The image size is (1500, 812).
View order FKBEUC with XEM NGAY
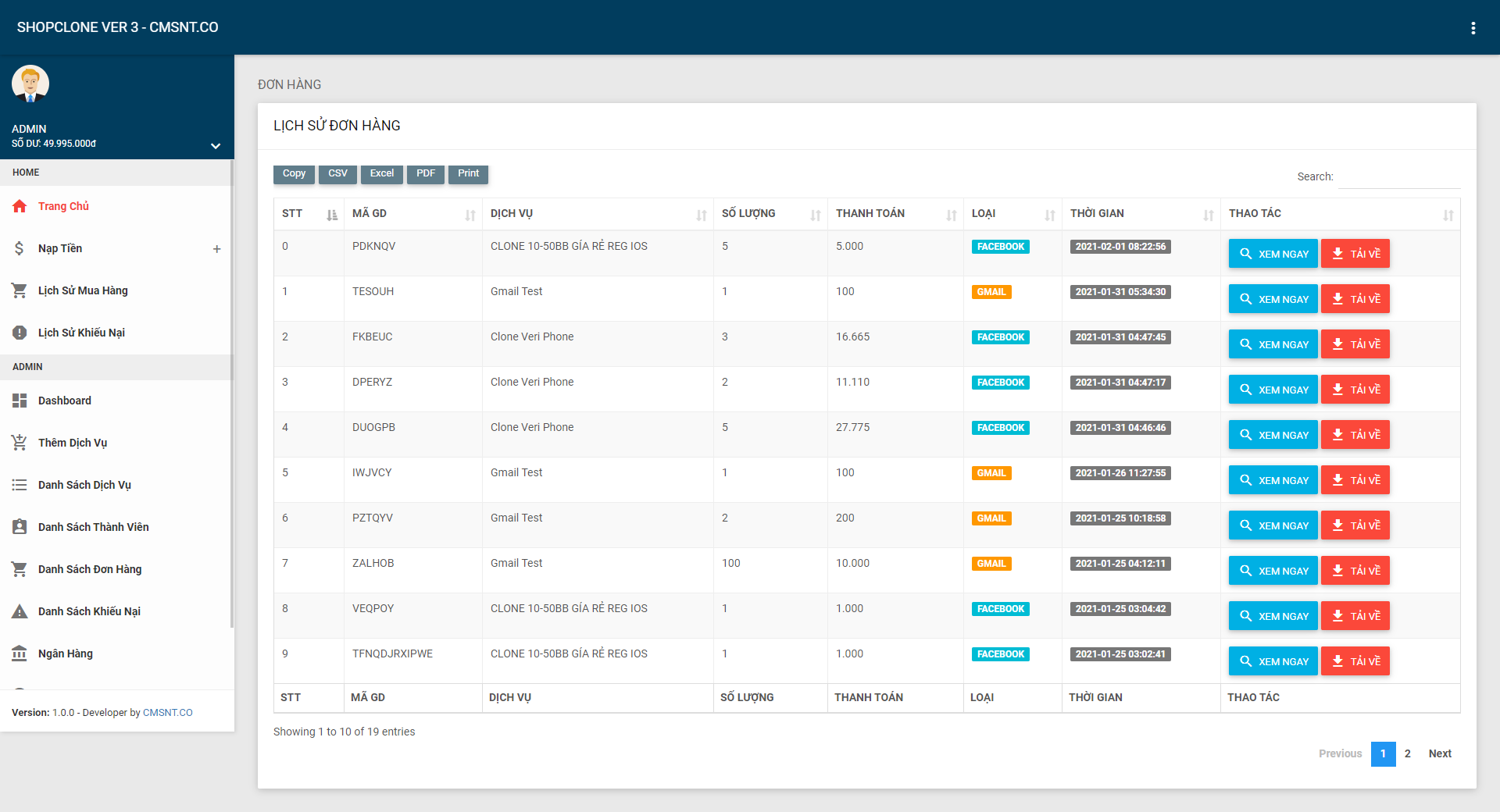pyautogui.click(x=1273, y=344)
